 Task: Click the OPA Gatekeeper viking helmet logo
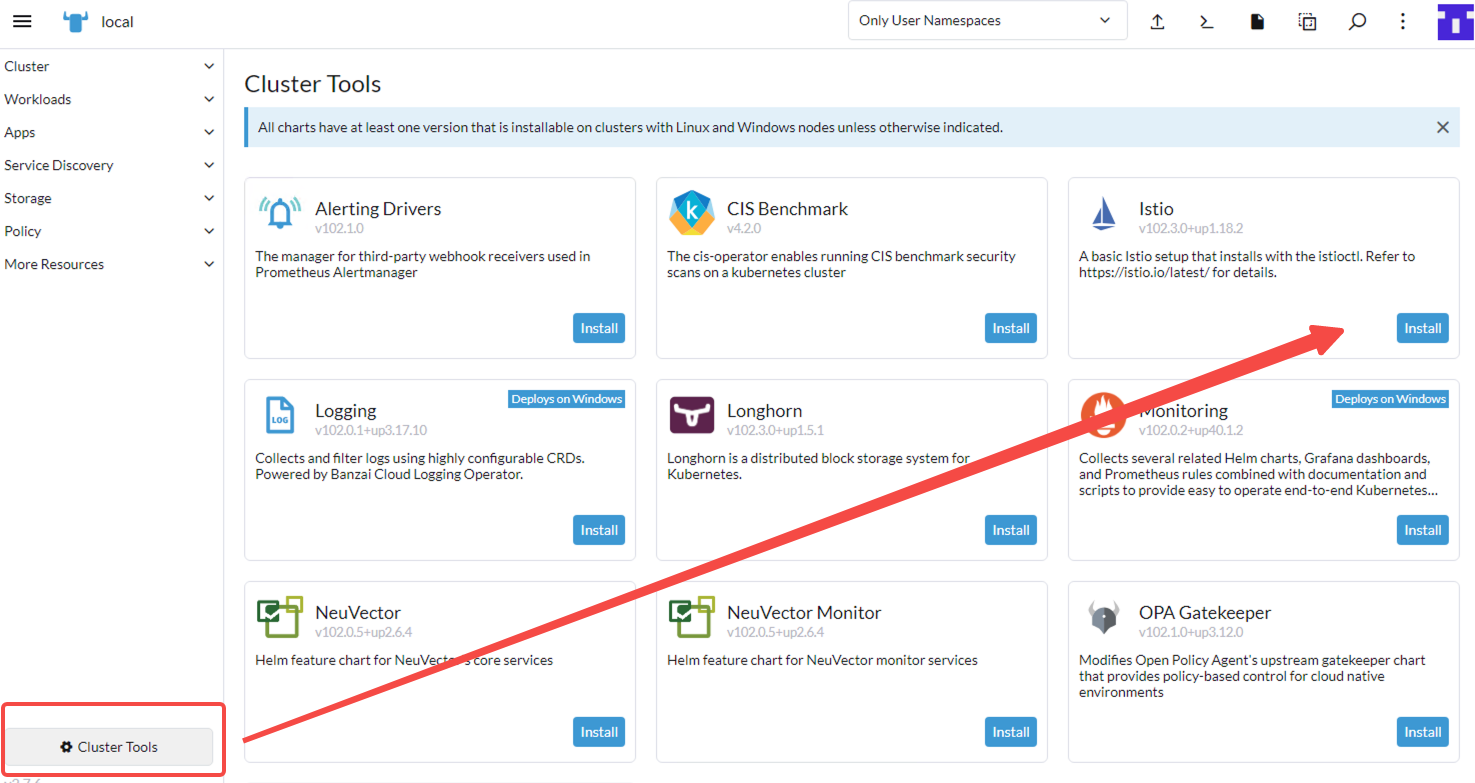(x=1103, y=618)
